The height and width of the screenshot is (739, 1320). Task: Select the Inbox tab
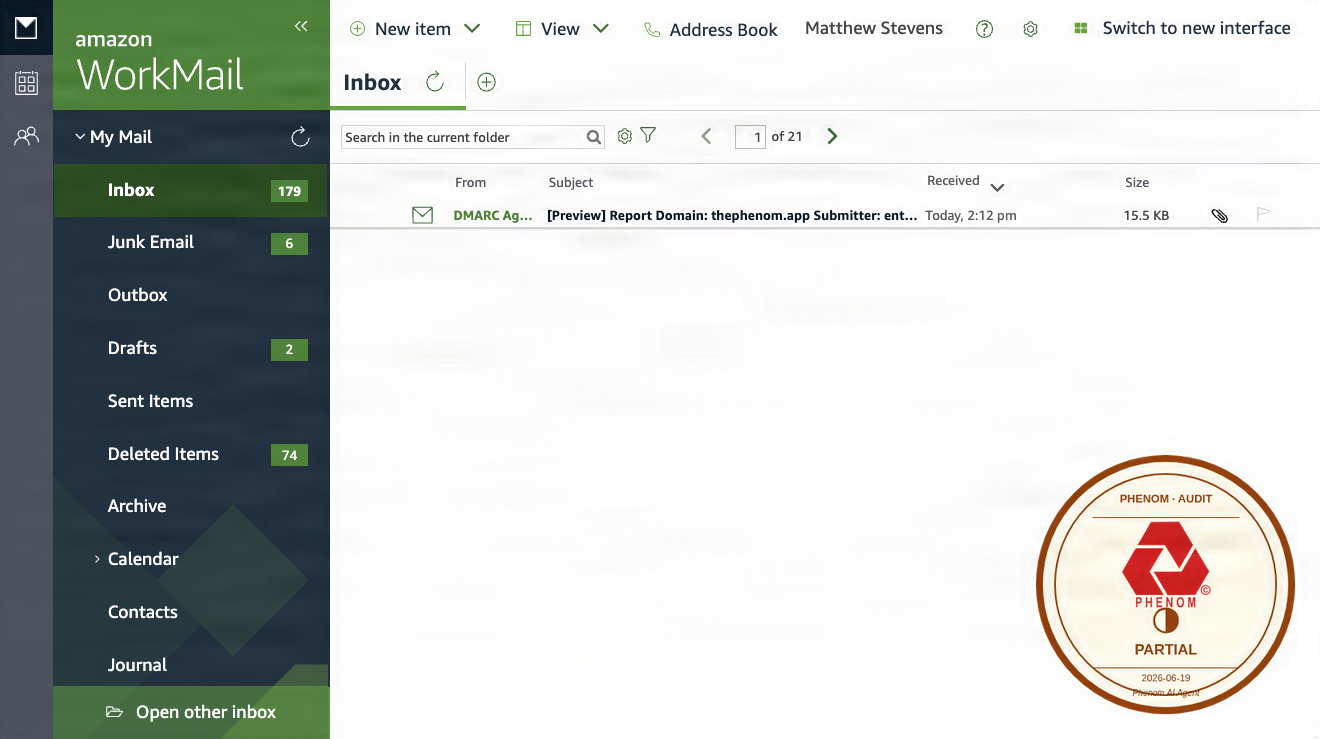372,82
